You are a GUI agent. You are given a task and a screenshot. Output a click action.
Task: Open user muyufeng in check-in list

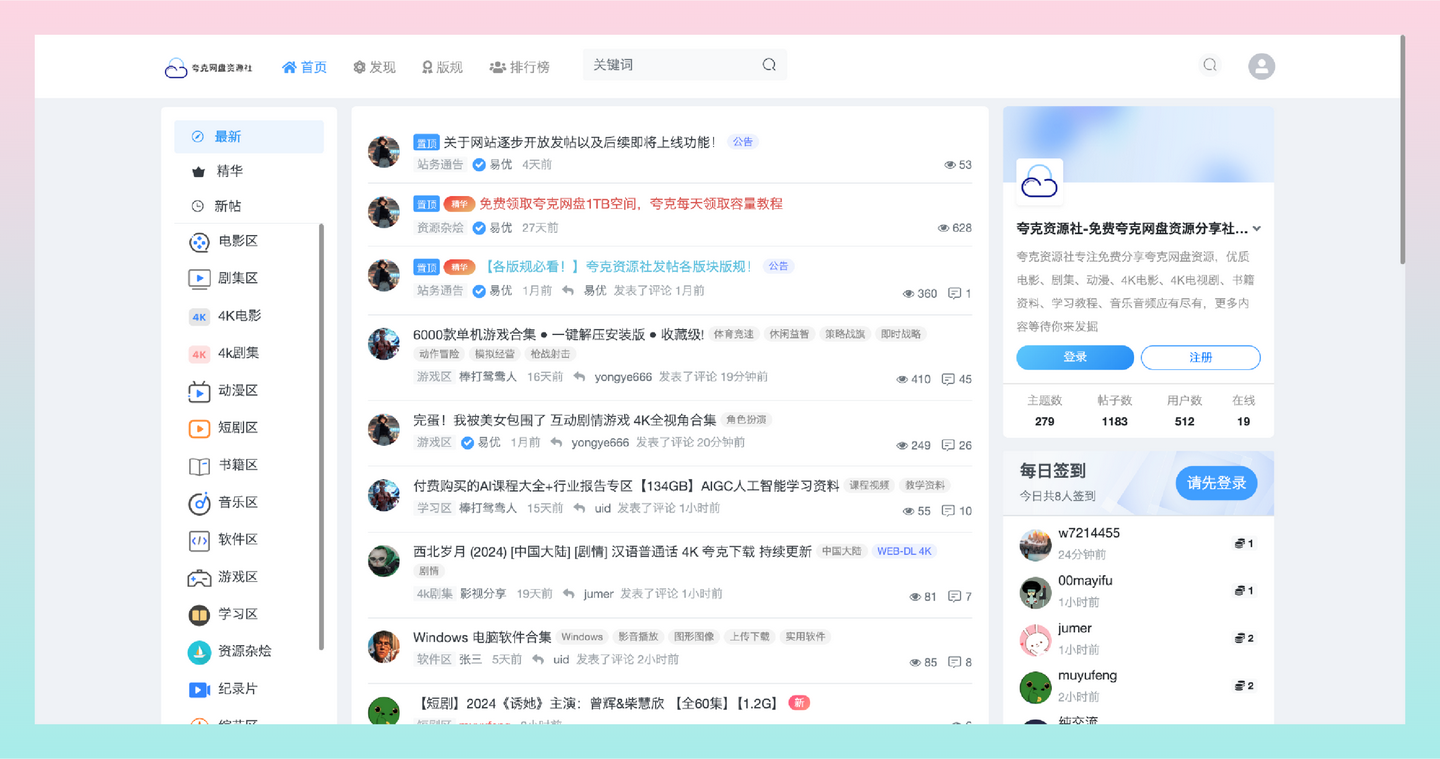pos(1088,676)
